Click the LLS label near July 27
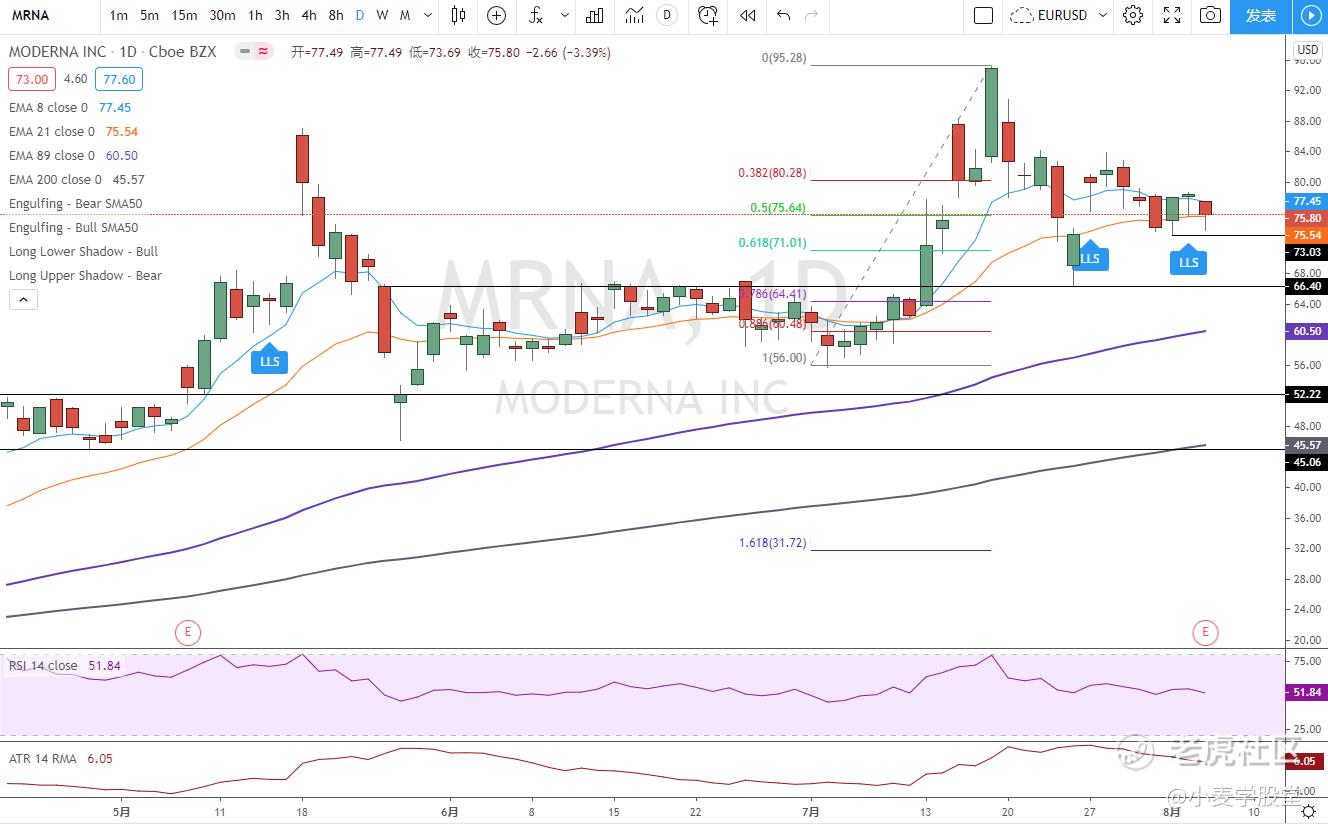Image resolution: width=1328 pixels, height=827 pixels. point(1090,257)
